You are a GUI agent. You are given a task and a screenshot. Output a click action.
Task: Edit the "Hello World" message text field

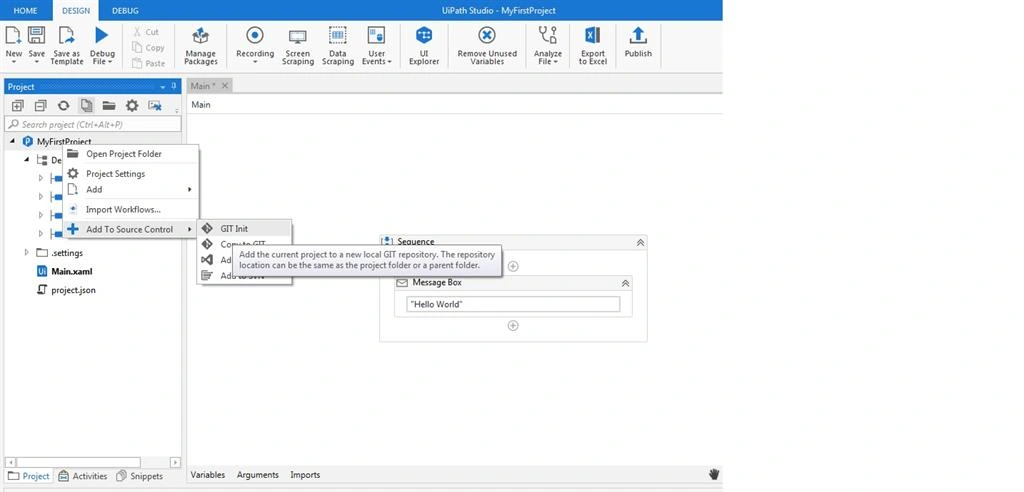point(513,304)
